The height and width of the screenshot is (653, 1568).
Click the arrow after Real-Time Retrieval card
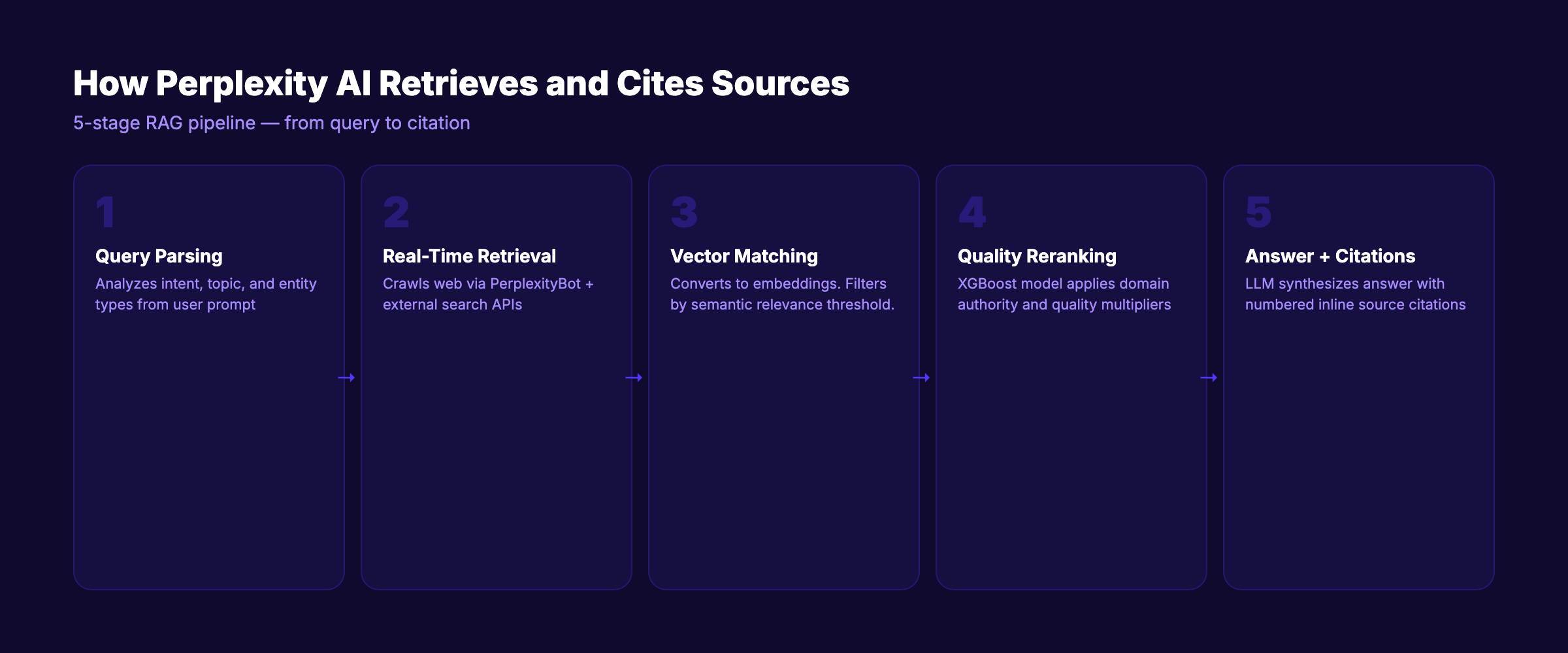pyautogui.click(x=634, y=377)
